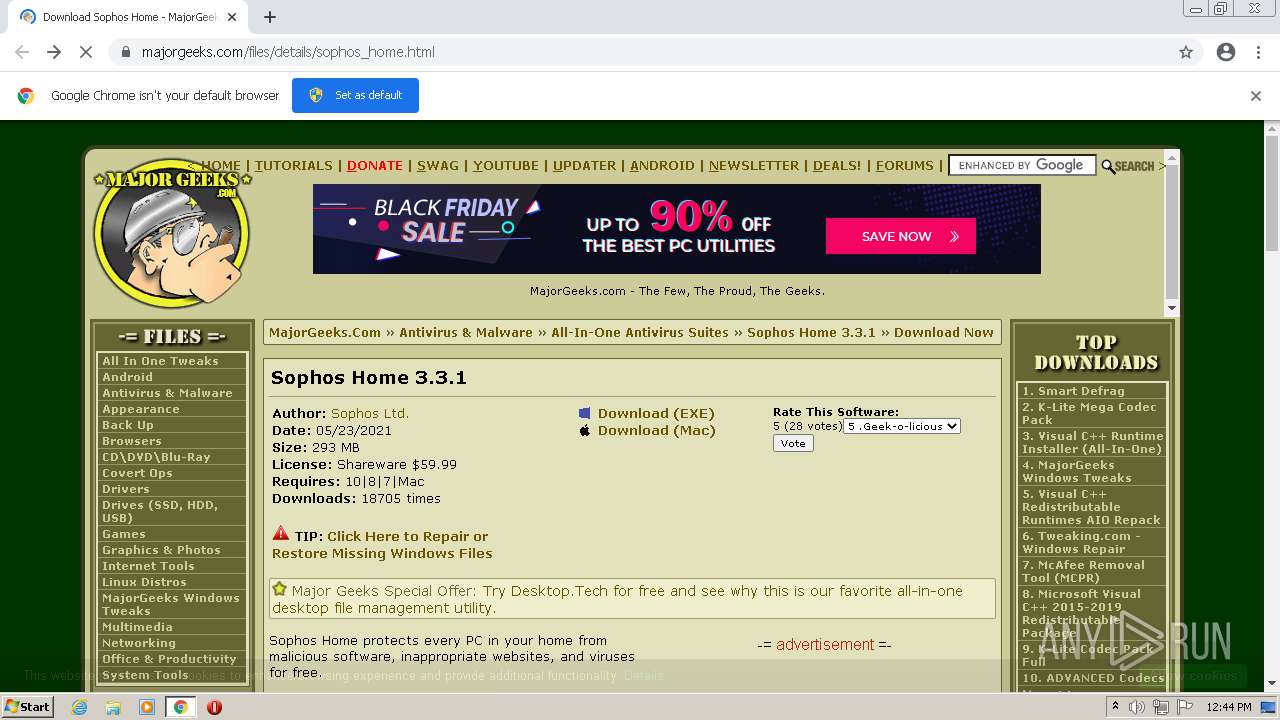Open the rating dropdown Geek-o-licious
The width and height of the screenshot is (1280, 720).
click(902, 426)
